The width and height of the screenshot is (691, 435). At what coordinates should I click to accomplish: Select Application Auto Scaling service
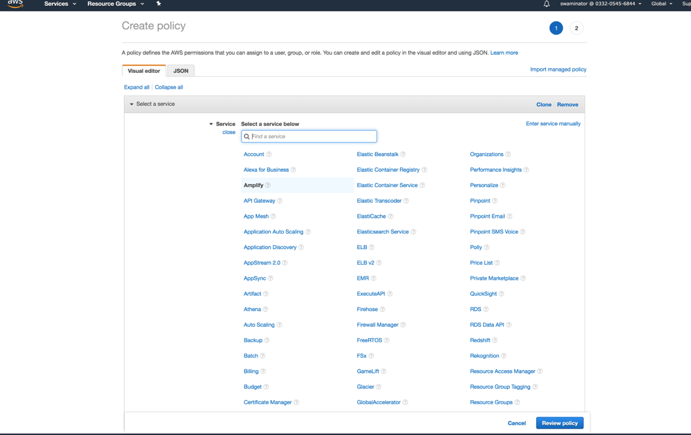[x=273, y=232]
